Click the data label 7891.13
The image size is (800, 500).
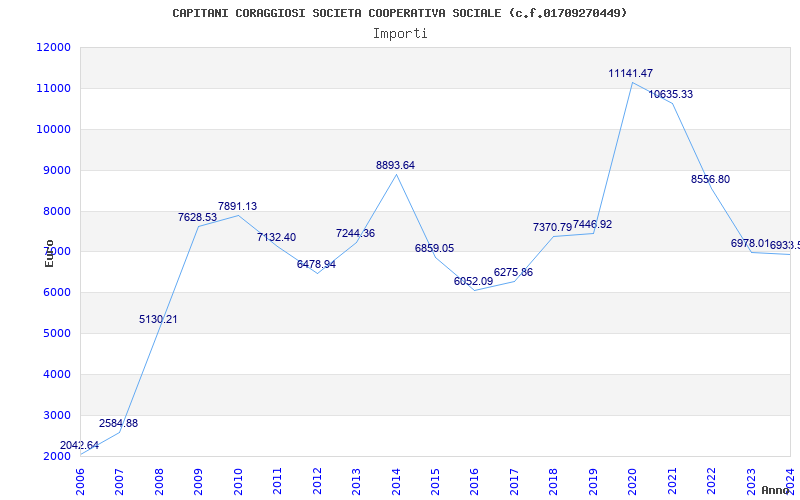[237, 207]
